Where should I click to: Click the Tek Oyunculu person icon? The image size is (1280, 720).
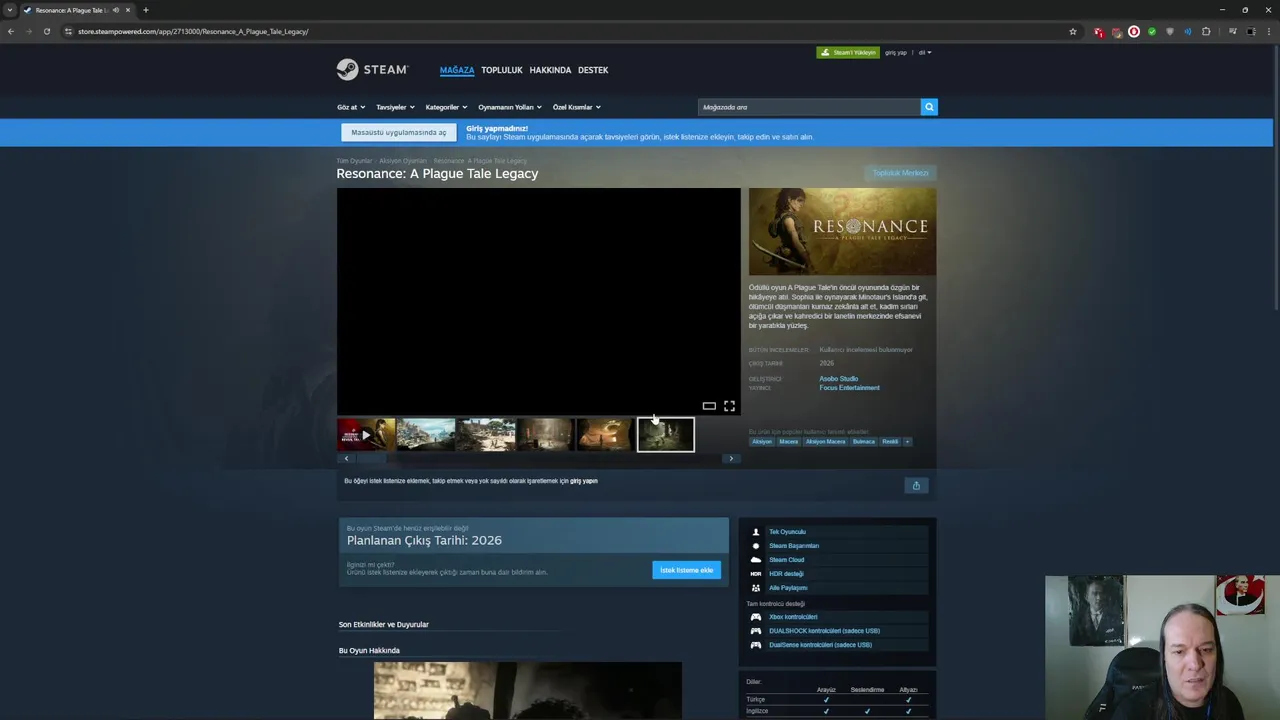(756, 532)
